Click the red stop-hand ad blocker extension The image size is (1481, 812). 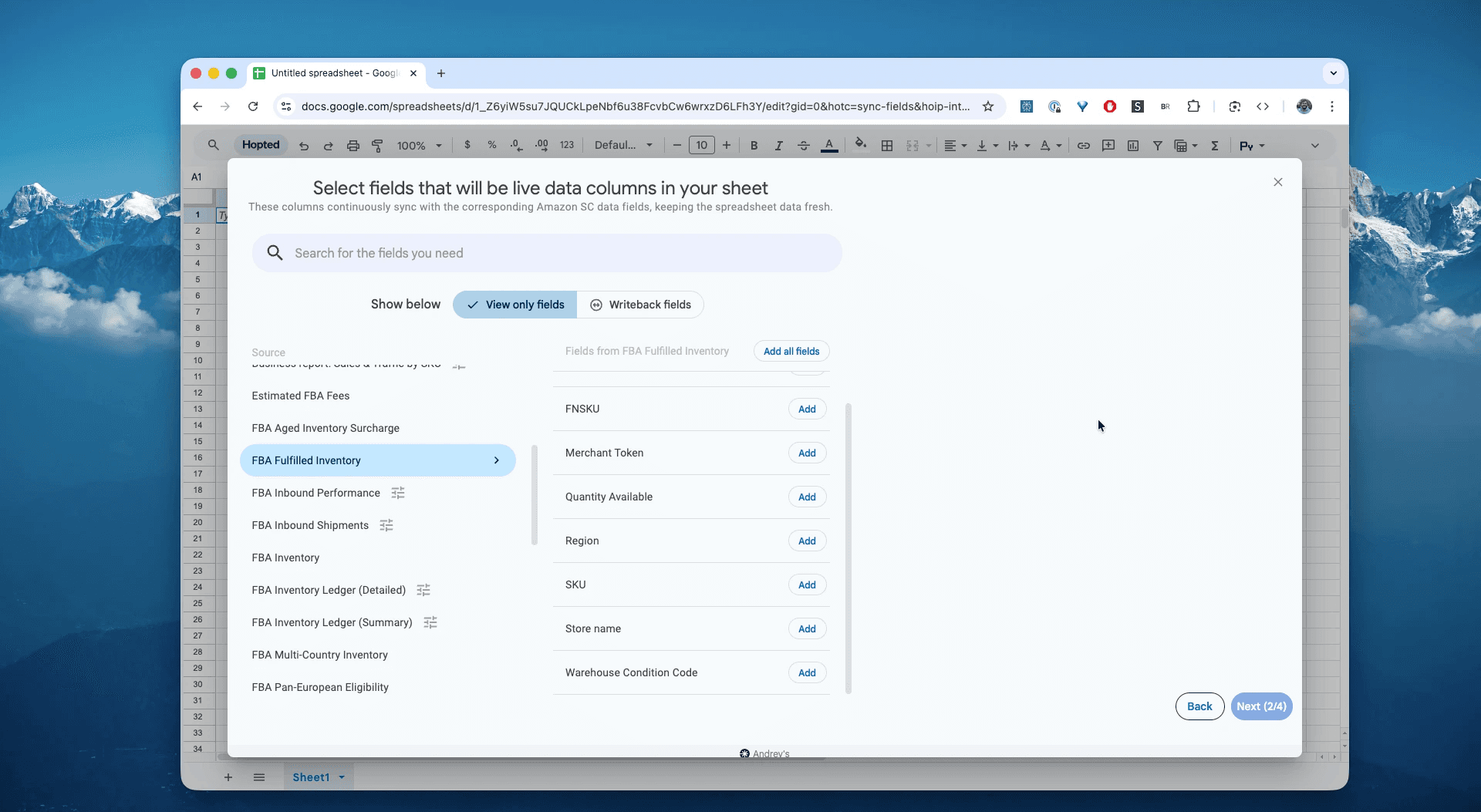[1110, 106]
